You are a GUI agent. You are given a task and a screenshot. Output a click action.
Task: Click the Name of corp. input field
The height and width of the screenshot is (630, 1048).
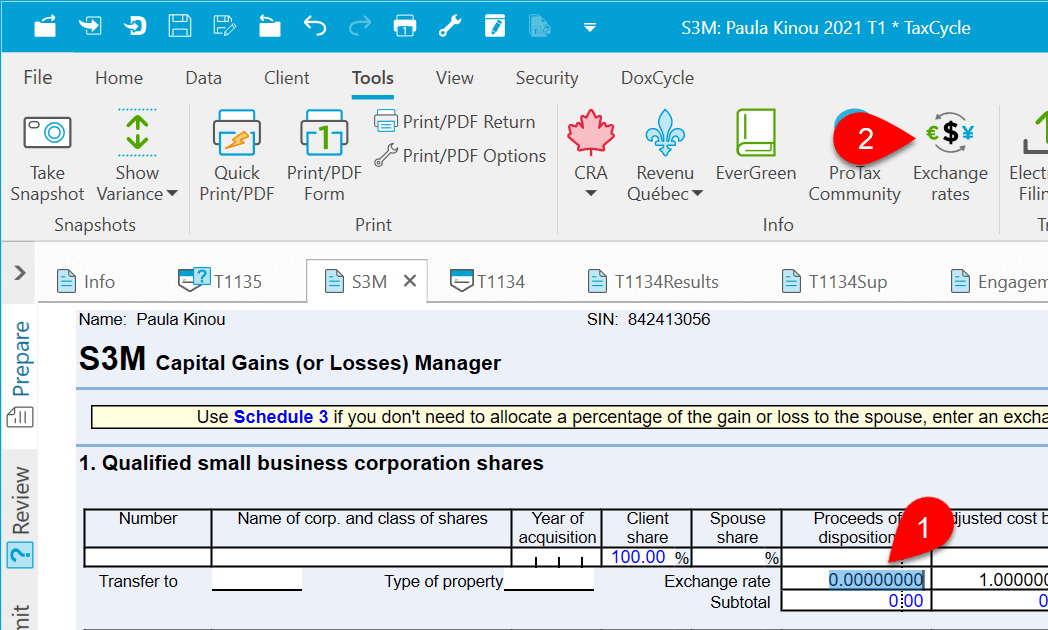click(362, 557)
